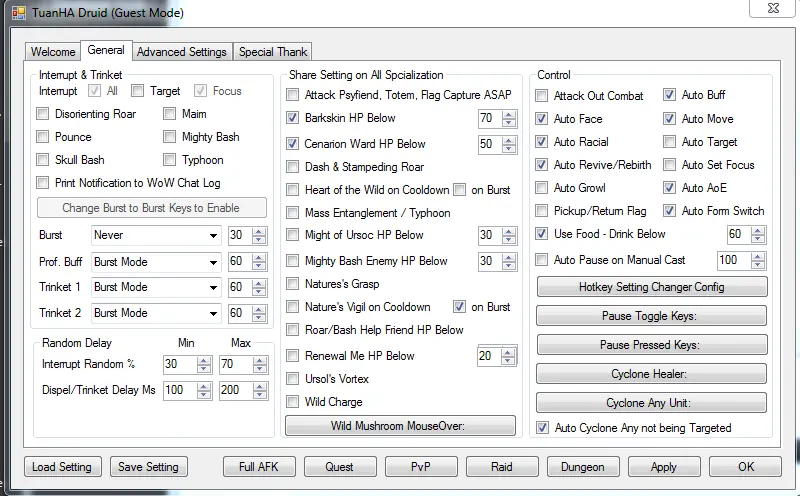The image size is (800, 496).
Task: Open the Trinket 2 mode dropdown
Action: click(156, 313)
